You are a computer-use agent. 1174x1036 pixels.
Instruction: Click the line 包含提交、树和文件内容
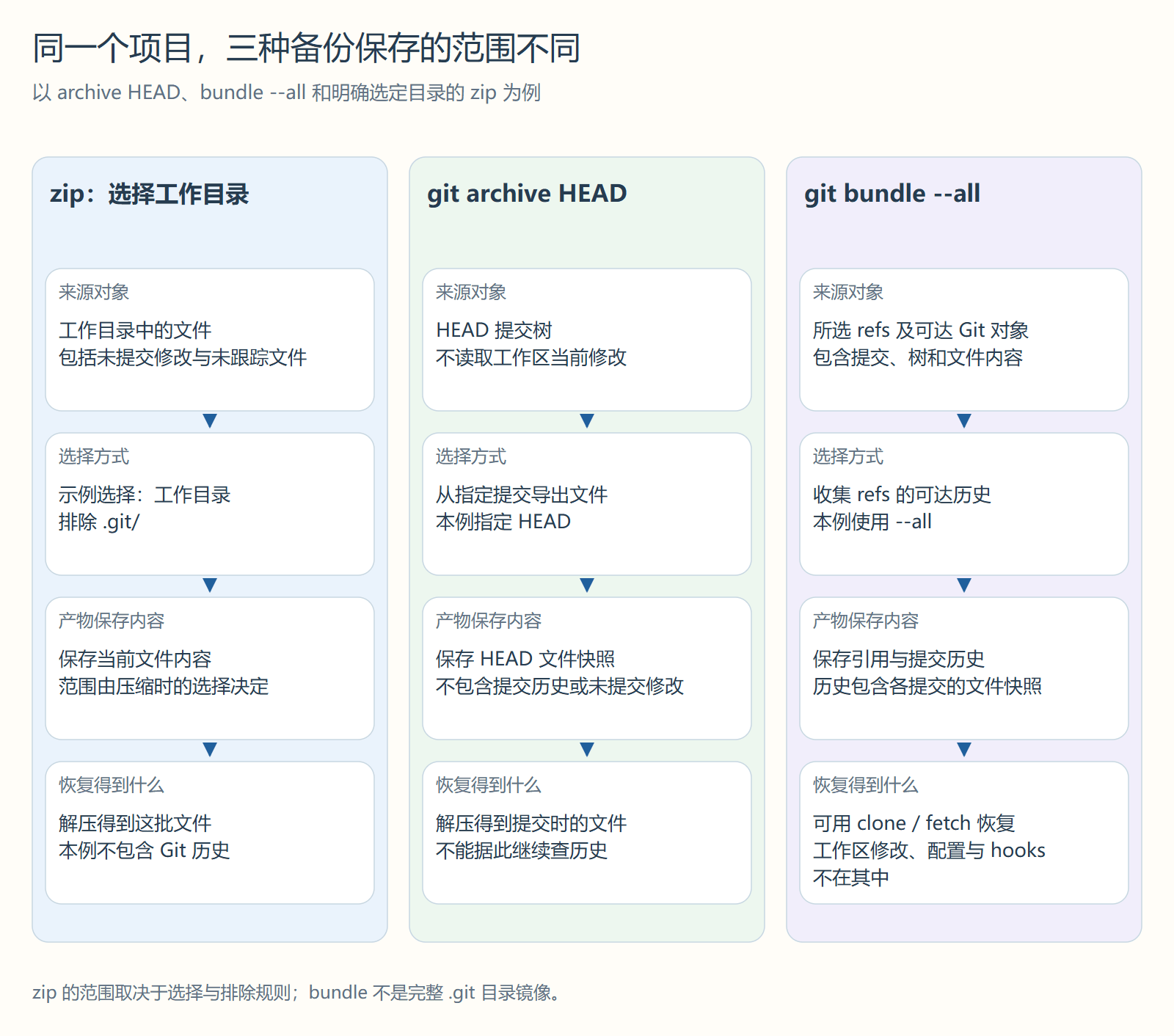point(918,357)
